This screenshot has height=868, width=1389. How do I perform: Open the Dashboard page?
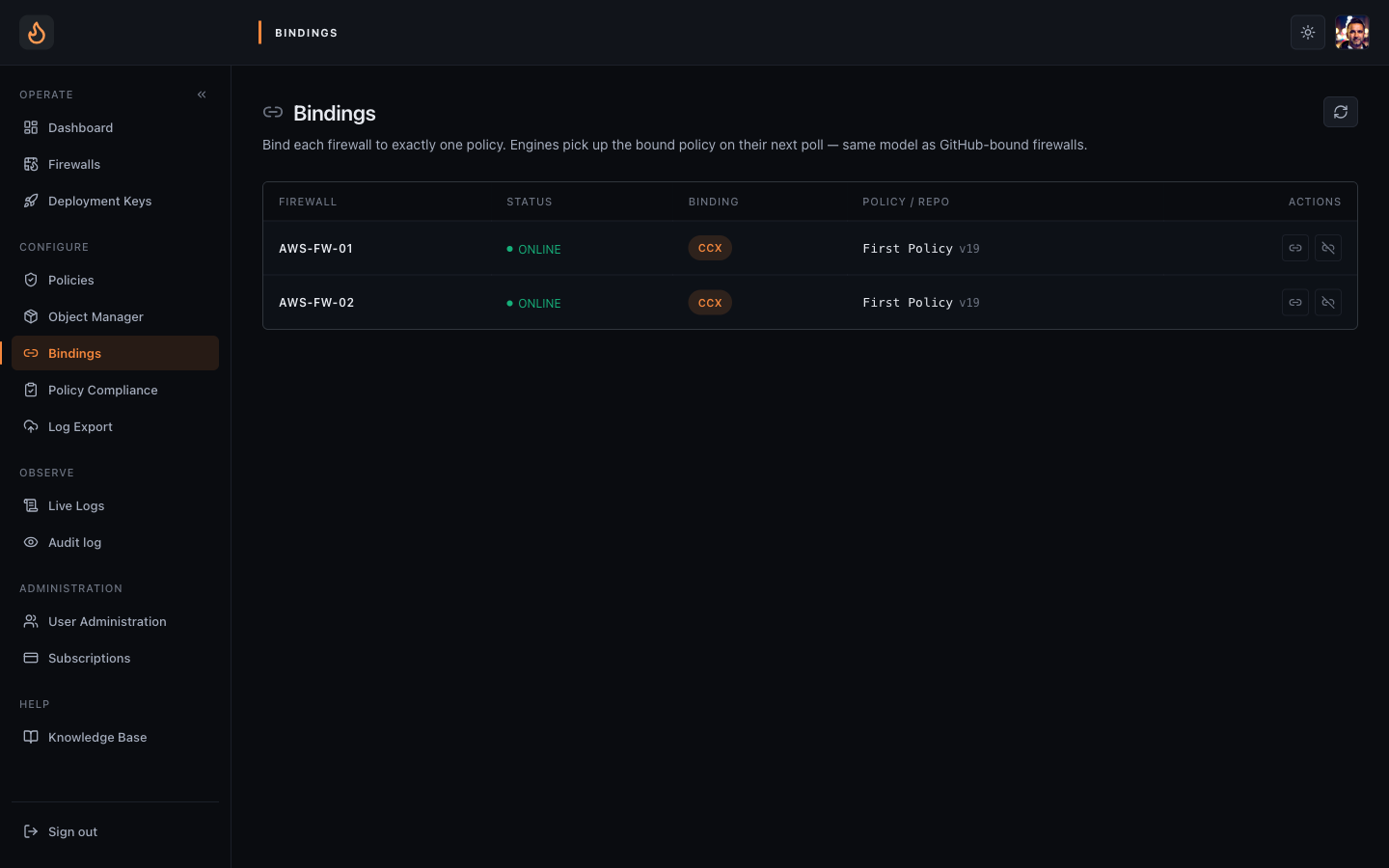(x=115, y=127)
